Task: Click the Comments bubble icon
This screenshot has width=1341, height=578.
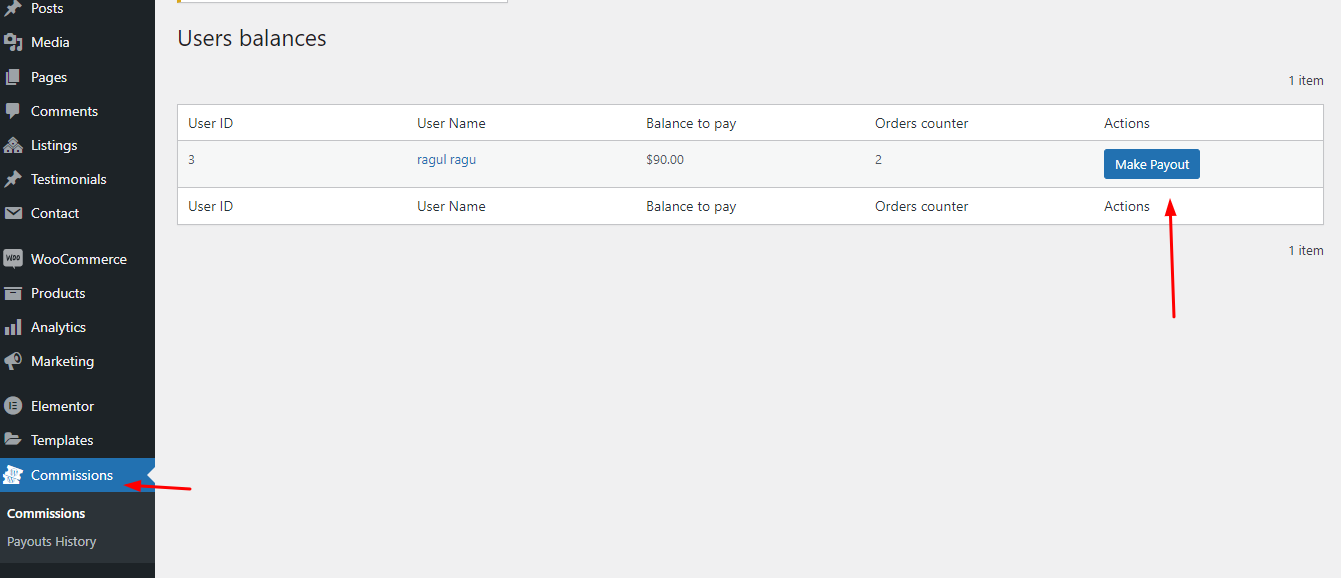Action: click(13, 111)
